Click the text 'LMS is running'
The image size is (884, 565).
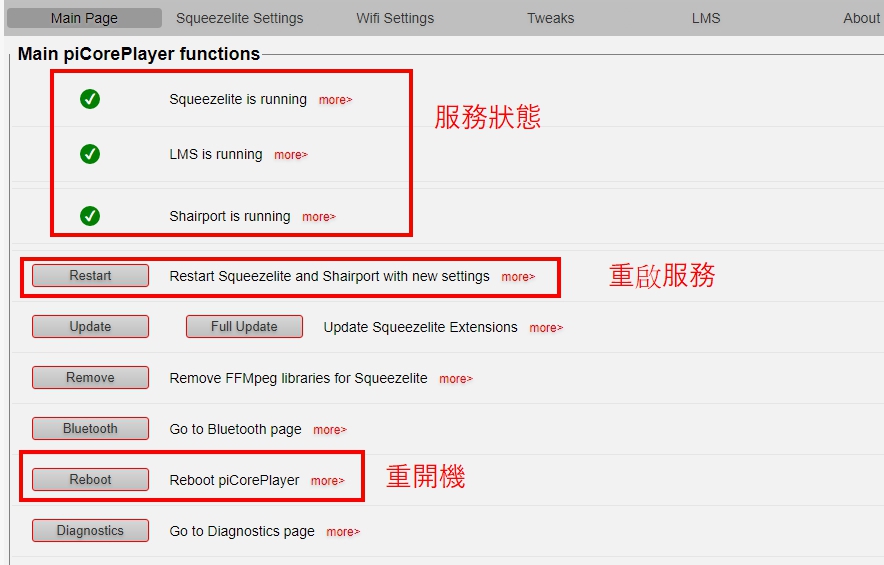pos(216,154)
